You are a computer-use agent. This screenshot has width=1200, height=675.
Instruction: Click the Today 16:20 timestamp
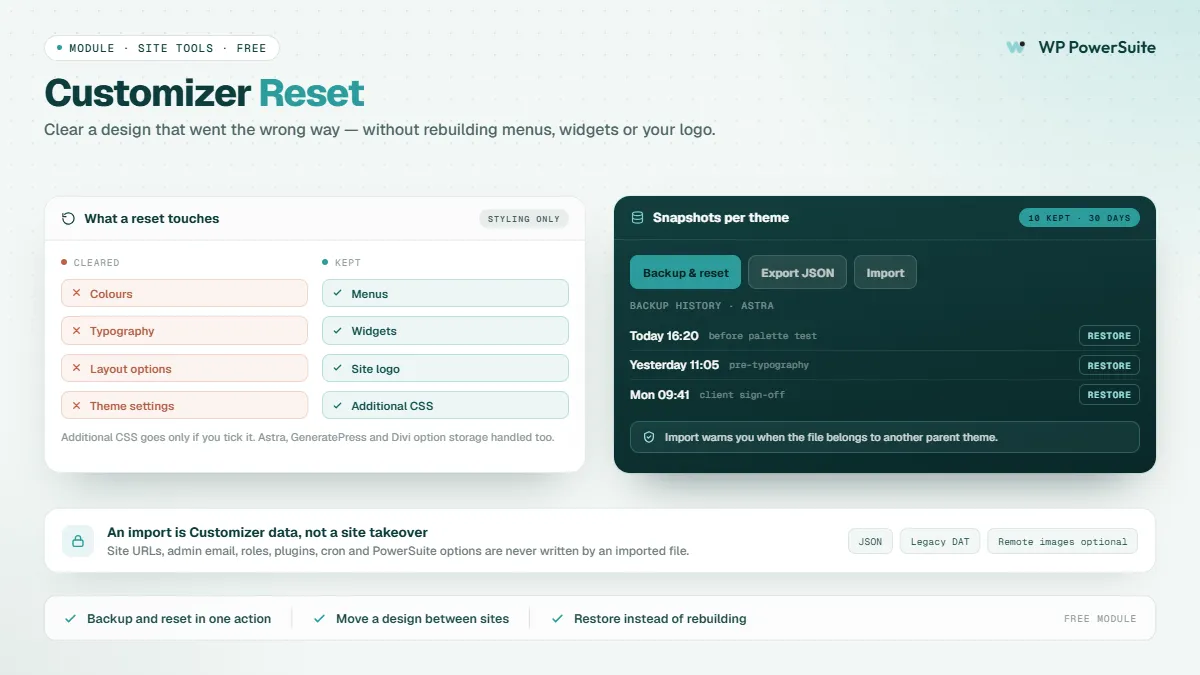[664, 336]
